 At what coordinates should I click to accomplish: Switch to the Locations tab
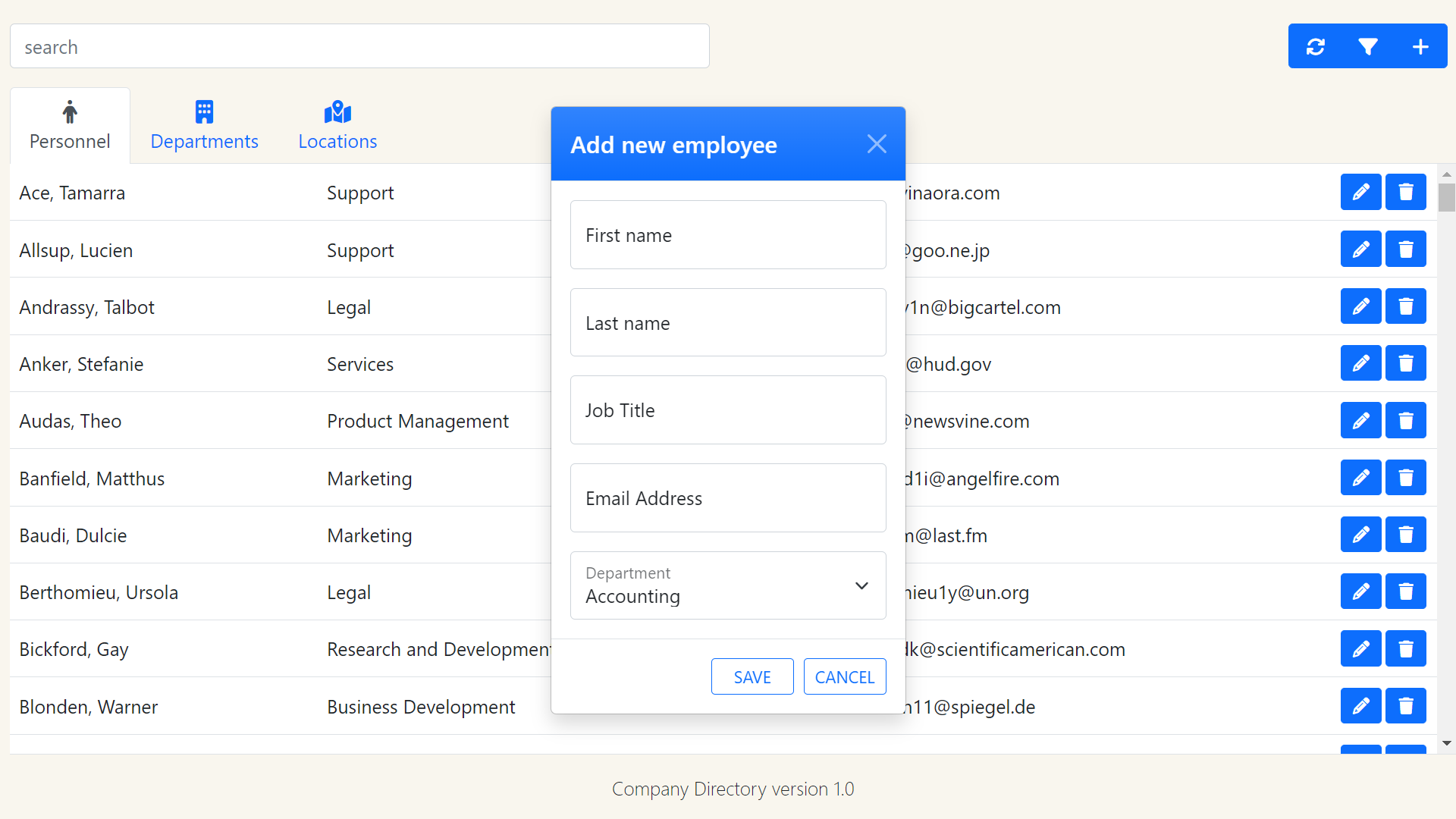(x=337, y=124)
